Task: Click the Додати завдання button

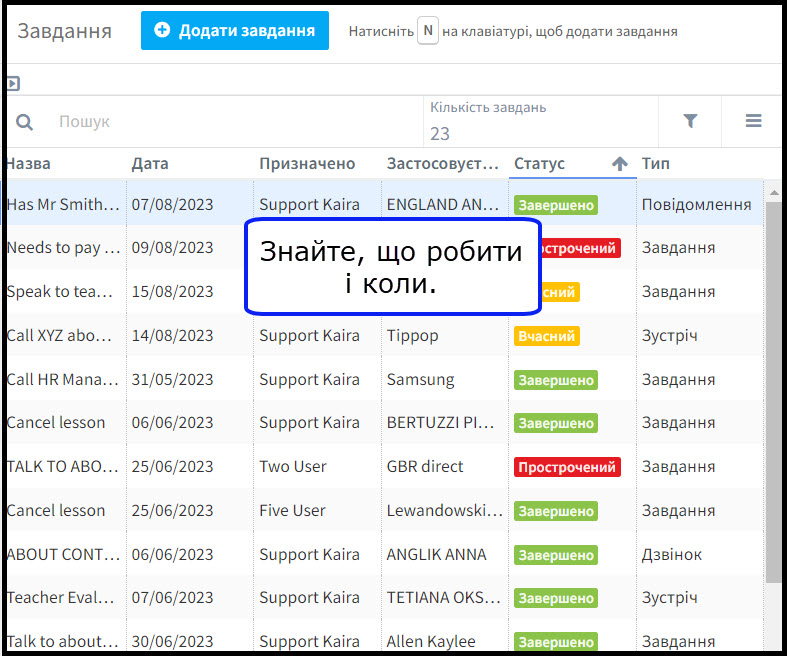Action: [x=234, y=31]
